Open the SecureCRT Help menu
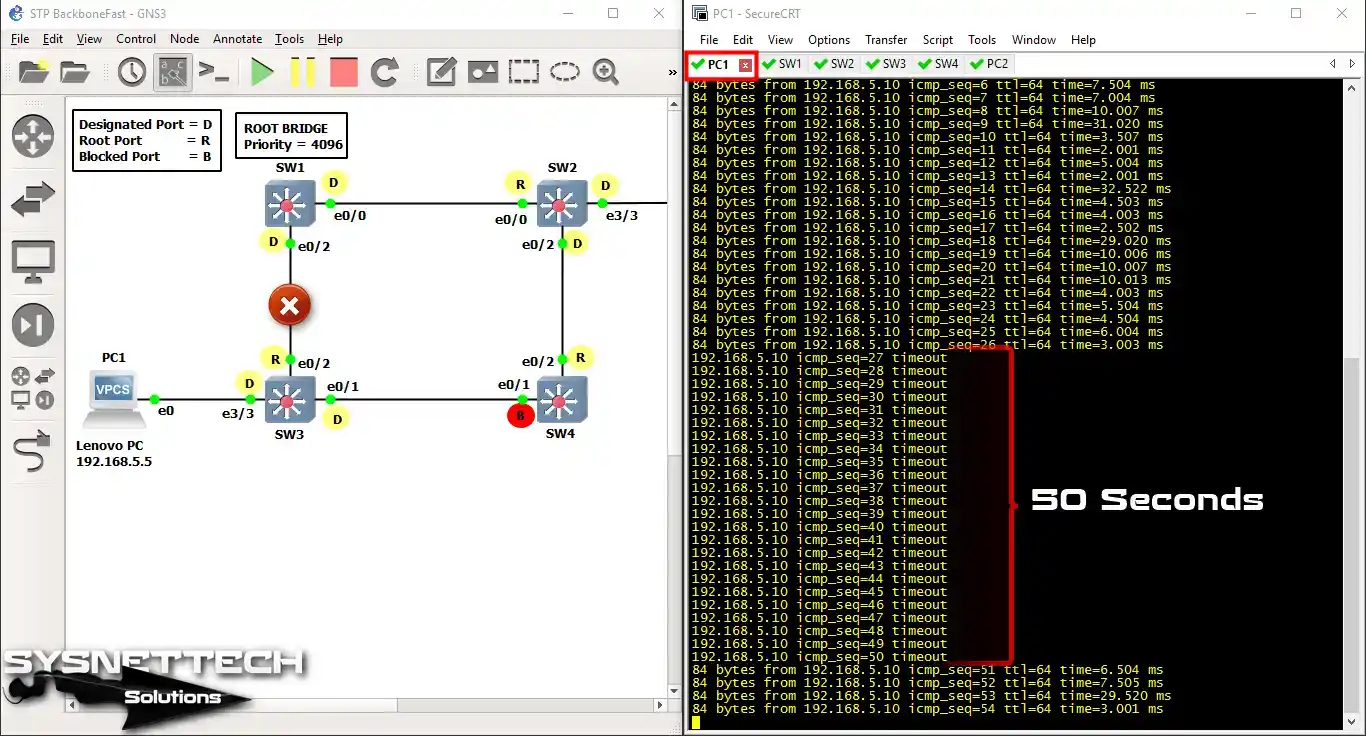Screen dimensions: 1366x736 point(1084,40)
